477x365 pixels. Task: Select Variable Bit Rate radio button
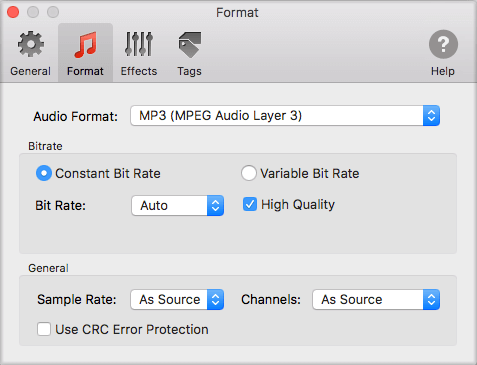click(x=249, y=173)
